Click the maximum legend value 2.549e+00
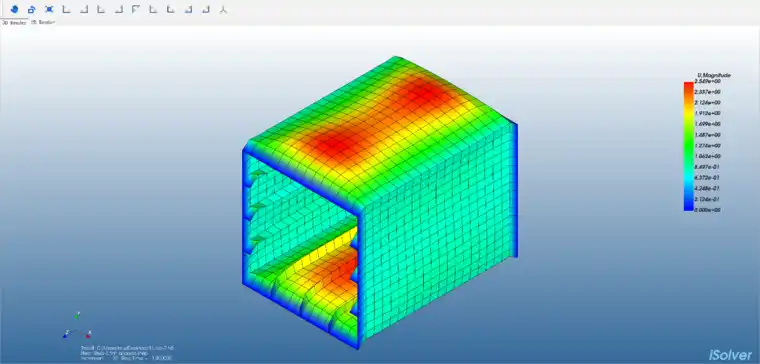760x364 pixels. [x=707, y=81]
